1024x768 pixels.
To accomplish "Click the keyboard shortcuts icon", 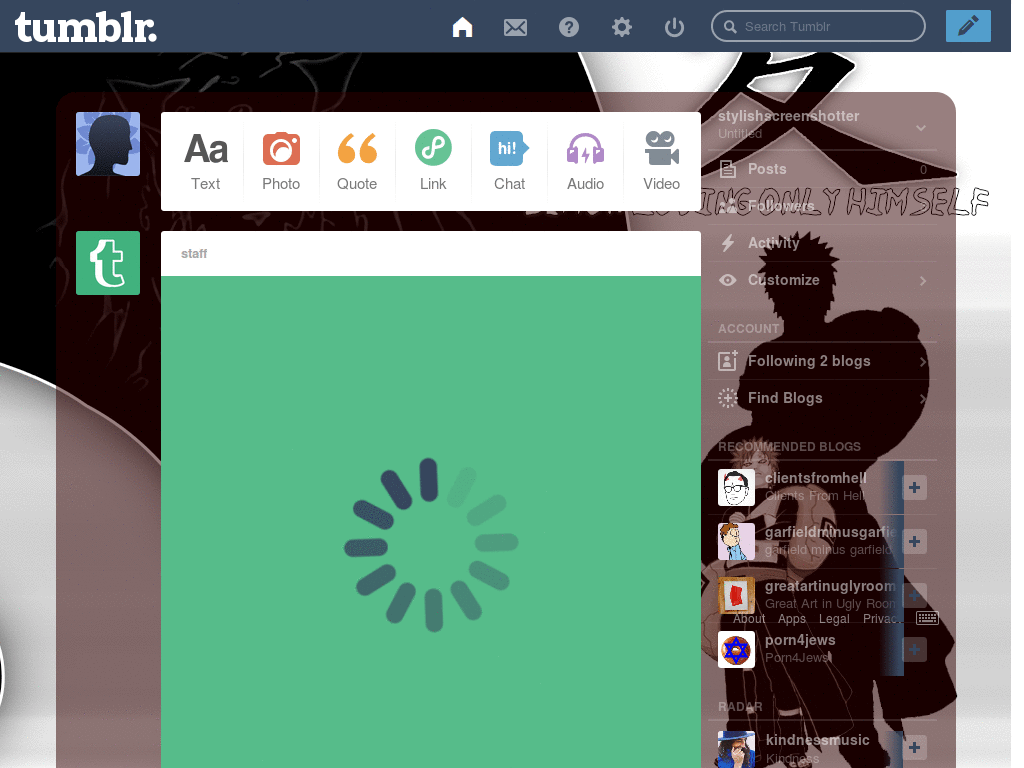I will (927, 618).
